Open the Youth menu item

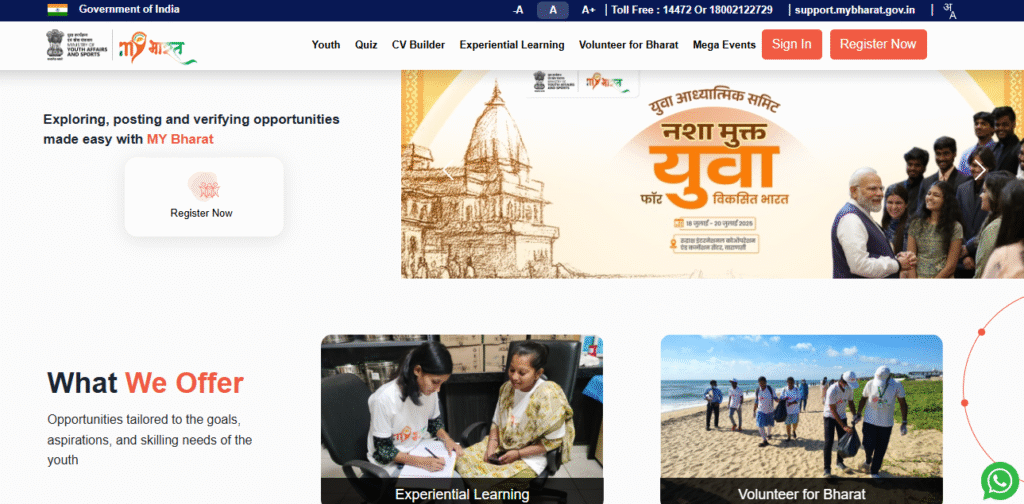[x=326, y=45]
